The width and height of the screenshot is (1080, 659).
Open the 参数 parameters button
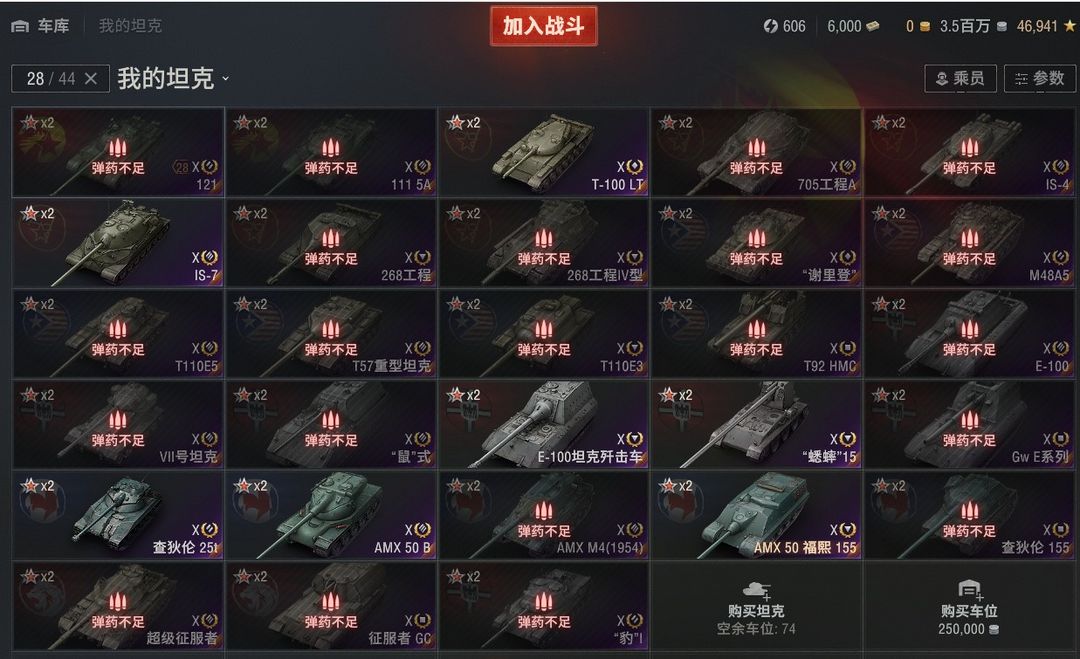1039,79
